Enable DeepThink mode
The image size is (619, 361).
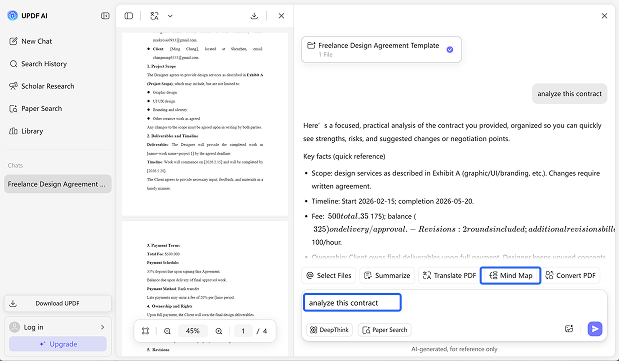tap(329, 330)
